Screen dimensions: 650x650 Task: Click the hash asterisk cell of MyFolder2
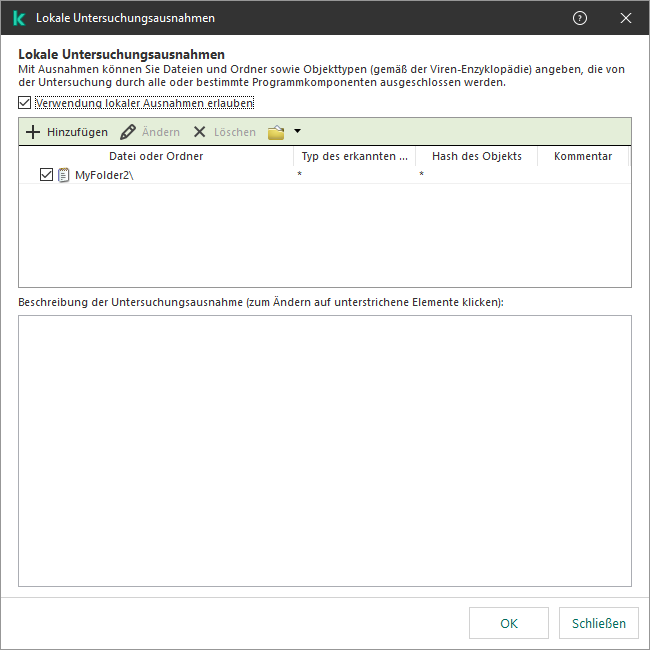click(421, 175)
